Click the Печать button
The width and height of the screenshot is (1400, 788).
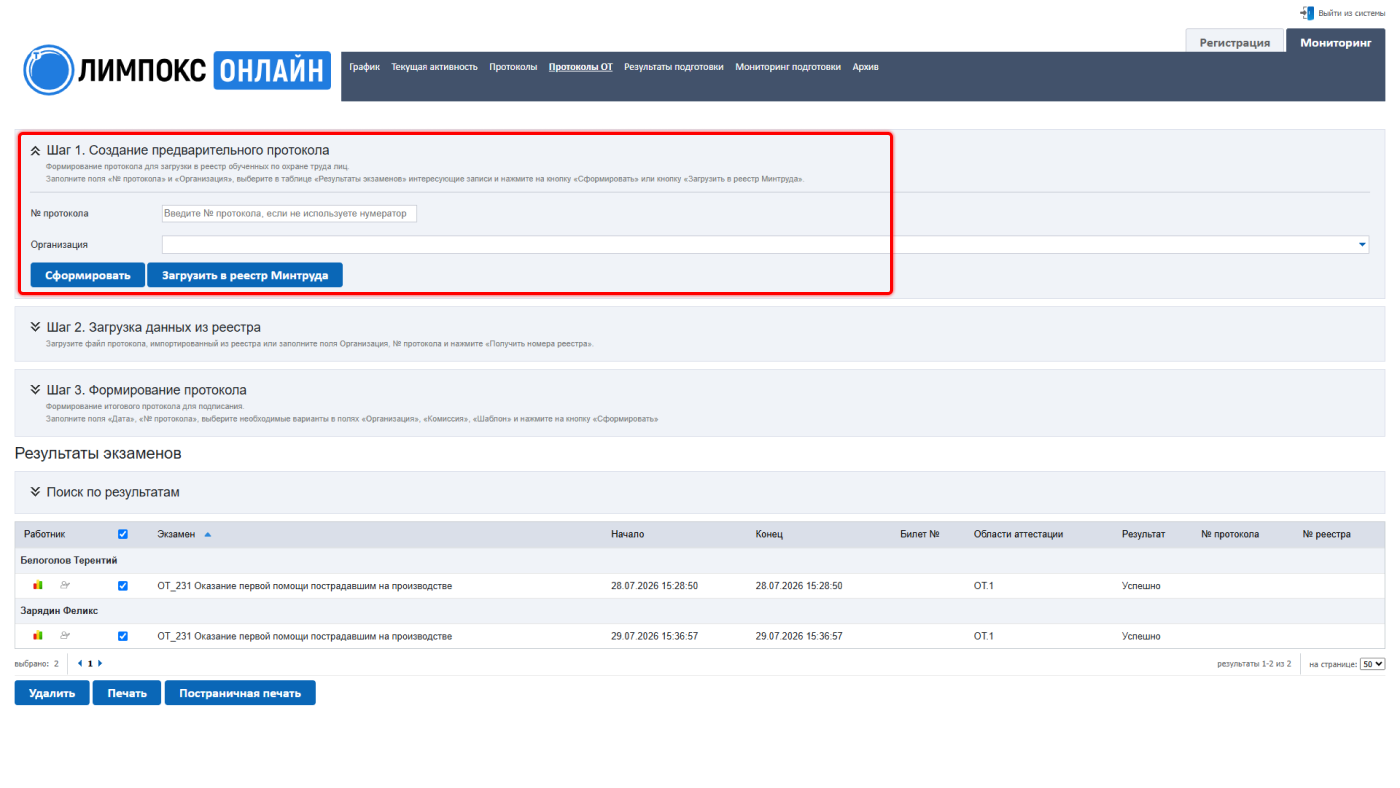point(127,693)
